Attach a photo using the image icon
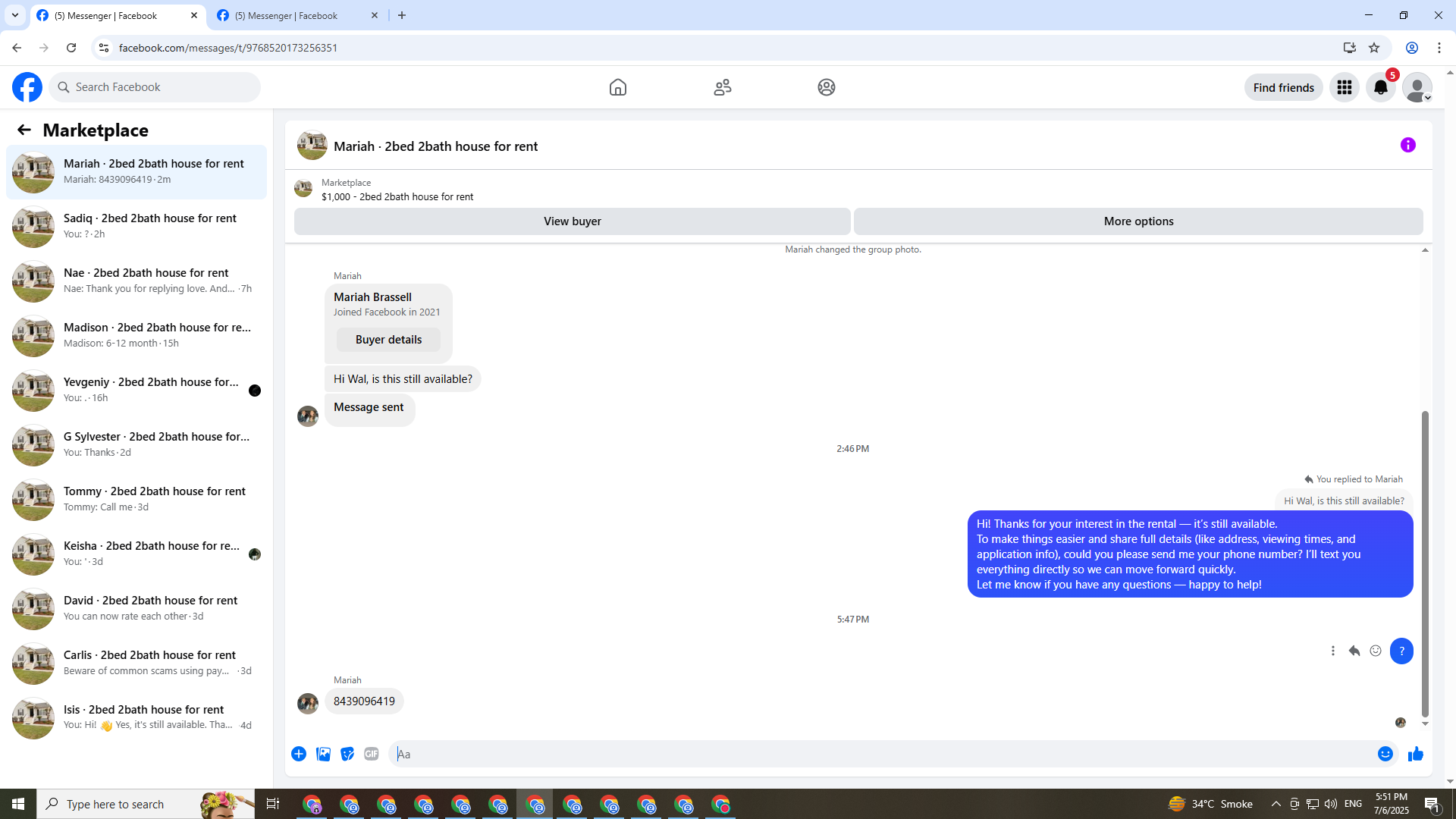The width and height of the screenshot is (1456, 819). click(x=323, y=754)
